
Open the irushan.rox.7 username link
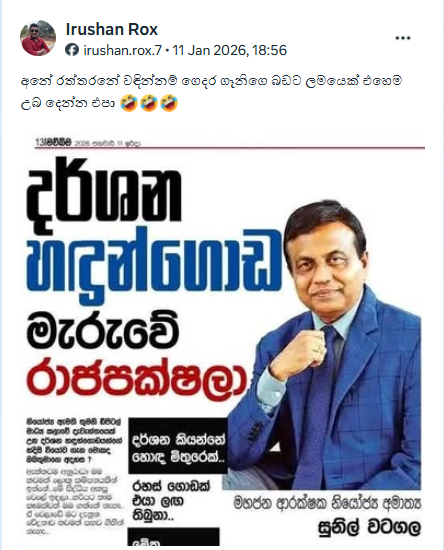click(x=123, y=50)
